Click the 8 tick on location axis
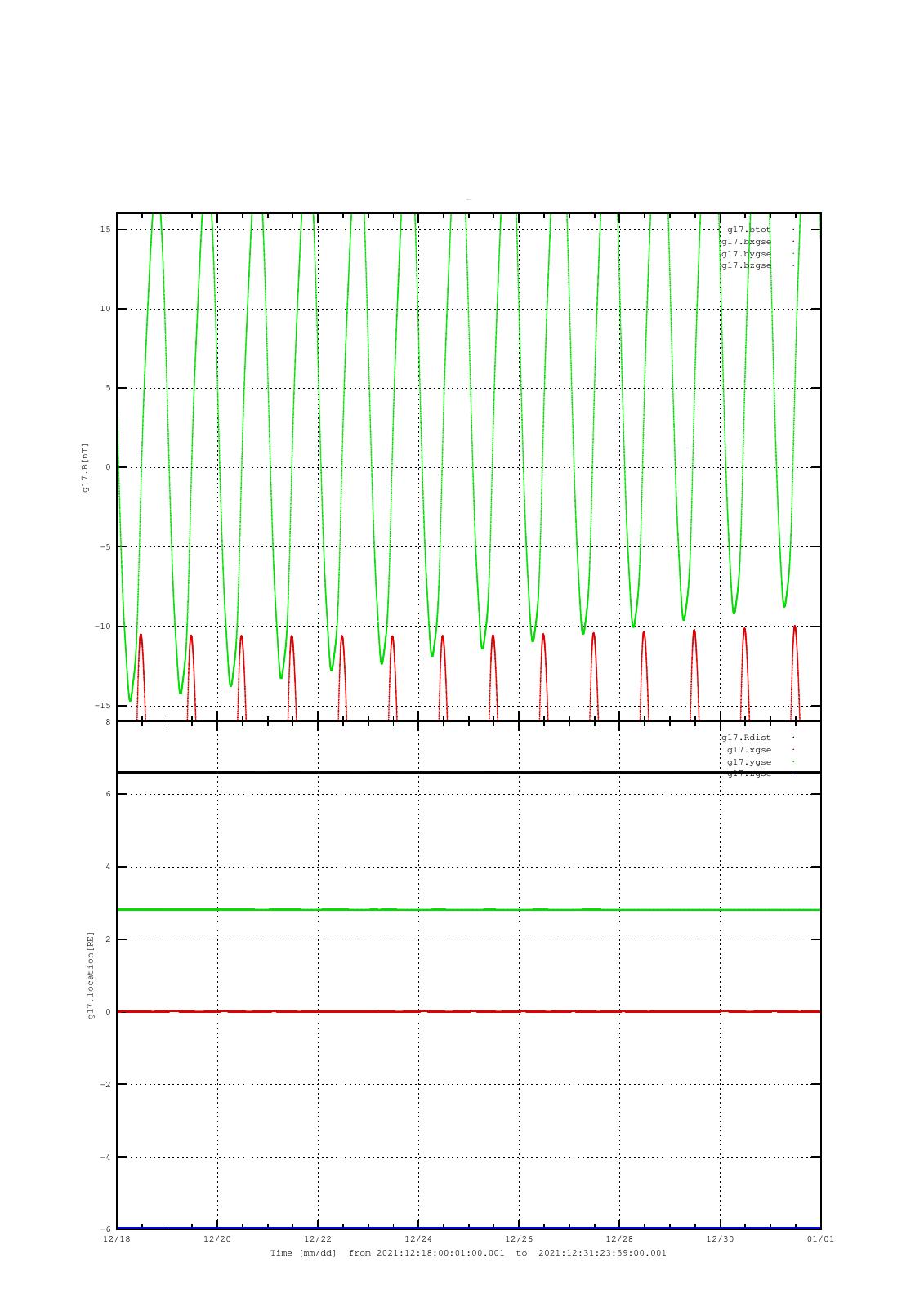 pyautogui.click(x=108, y=722)
